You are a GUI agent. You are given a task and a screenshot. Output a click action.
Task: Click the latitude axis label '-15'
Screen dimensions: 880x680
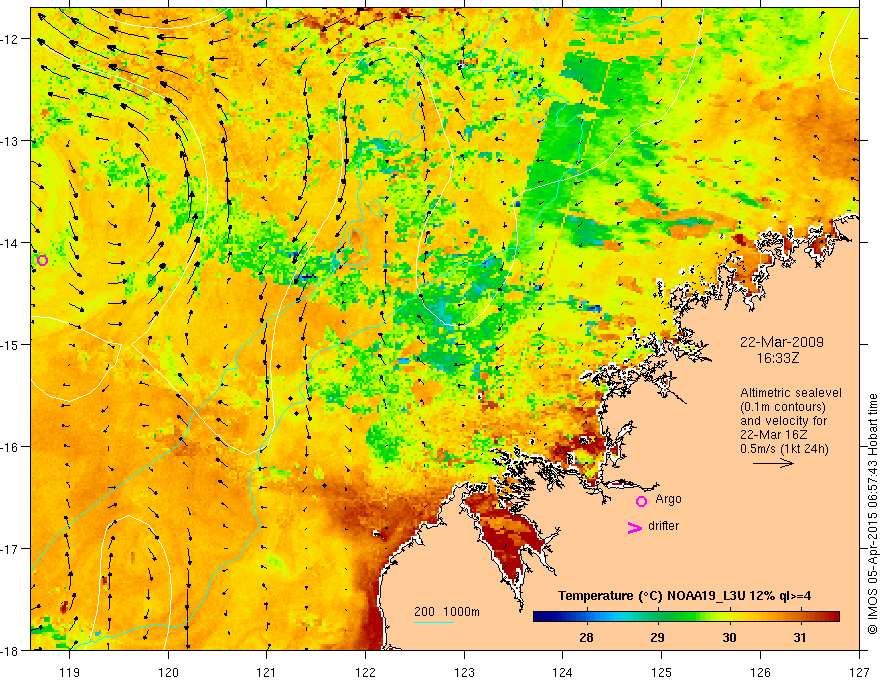pyautogui.click(x=11, y=344)
